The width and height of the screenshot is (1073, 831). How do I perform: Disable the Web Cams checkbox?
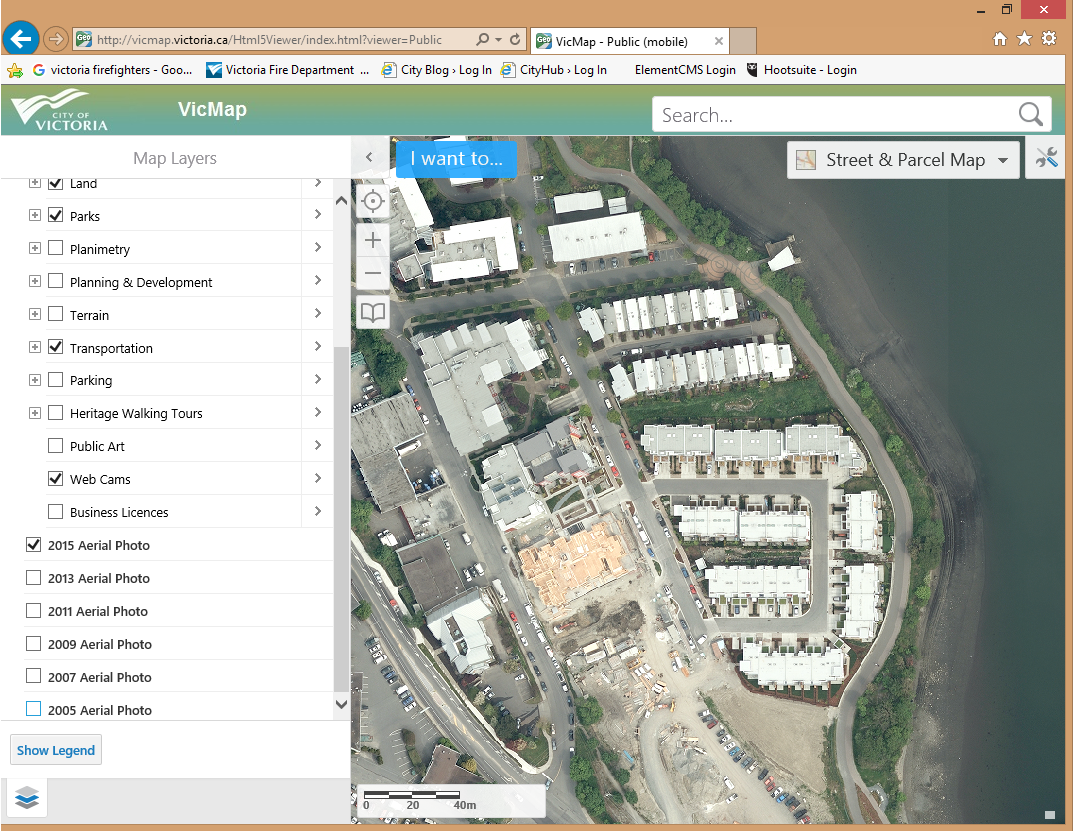pyautogui.click(x=55, y=478)
